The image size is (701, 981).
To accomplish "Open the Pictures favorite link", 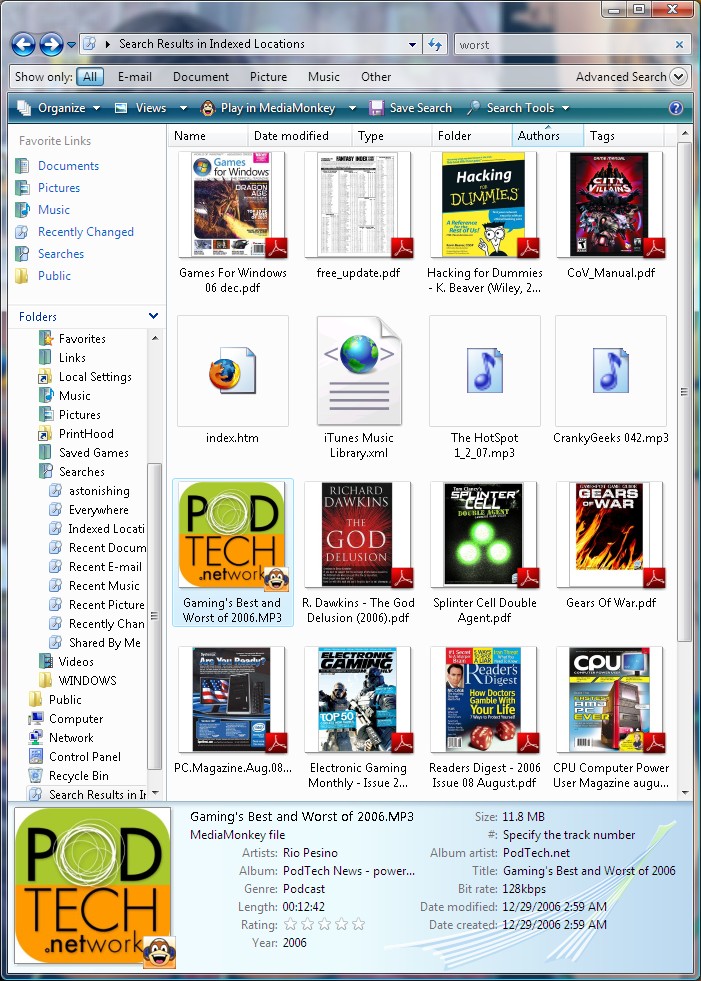I will click(x=59, y=188).
